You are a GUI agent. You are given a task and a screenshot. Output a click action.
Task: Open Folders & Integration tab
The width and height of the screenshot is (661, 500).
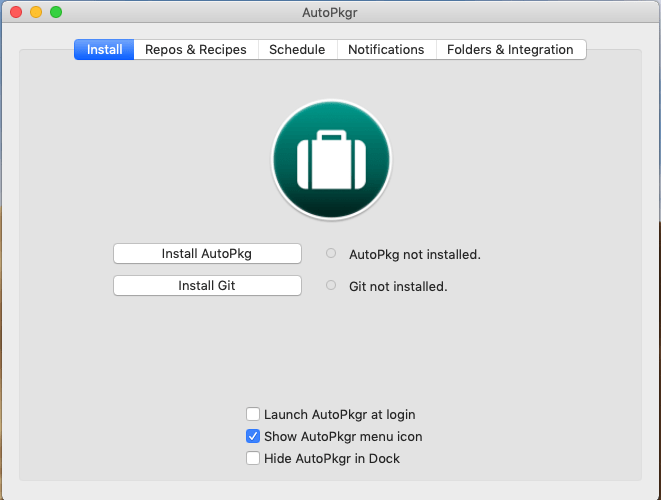(x=510, y=50)
